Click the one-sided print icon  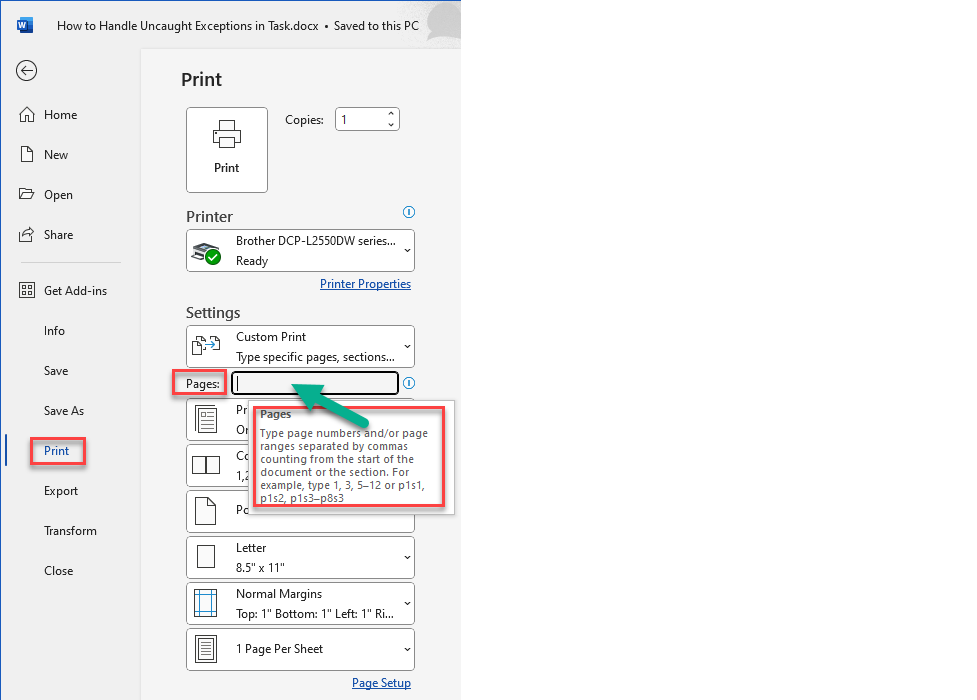[x=206, y=419]
